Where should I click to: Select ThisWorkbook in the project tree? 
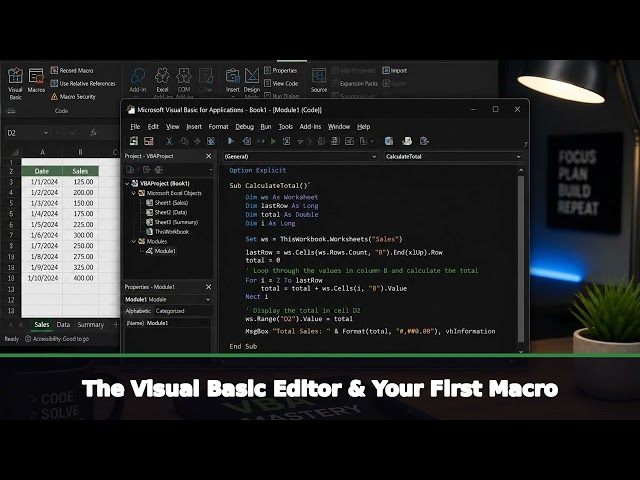167,231
